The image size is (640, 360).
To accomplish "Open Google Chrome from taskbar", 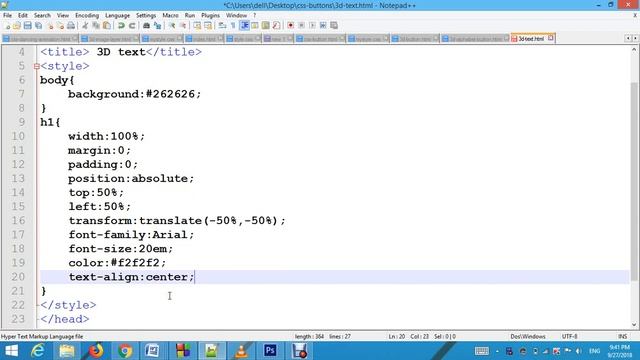I will click(125, 351).
